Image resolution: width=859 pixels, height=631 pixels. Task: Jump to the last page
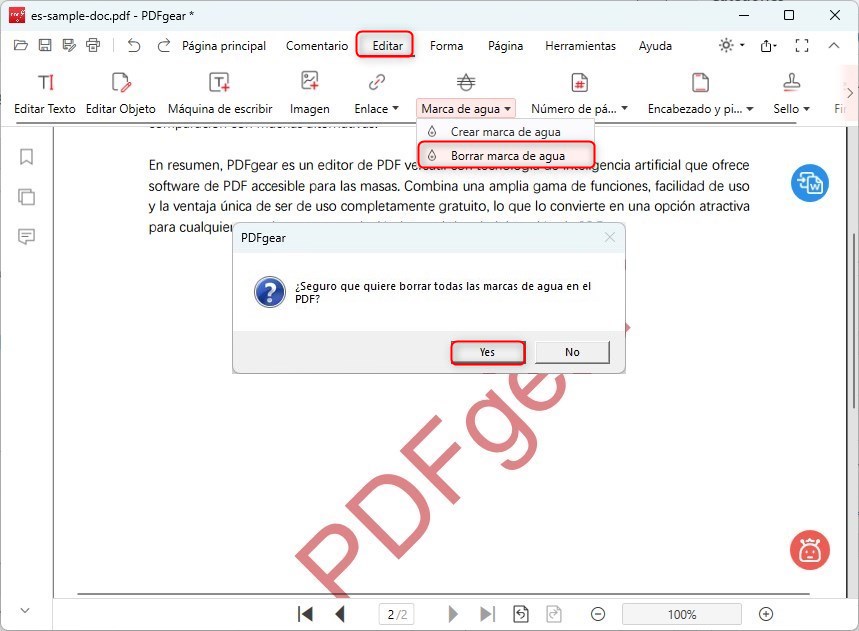click(x=487, y=614)
